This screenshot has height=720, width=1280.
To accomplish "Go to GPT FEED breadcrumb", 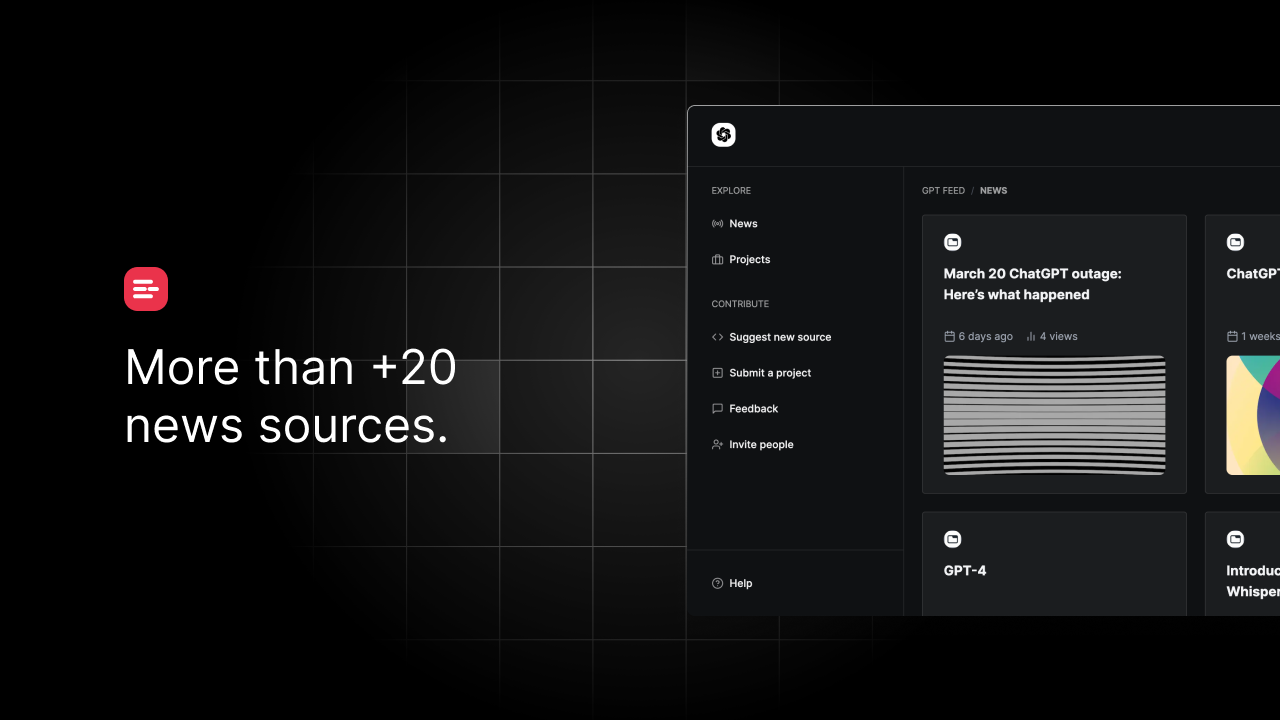I will pyautogui.click(x=943, y=191).
